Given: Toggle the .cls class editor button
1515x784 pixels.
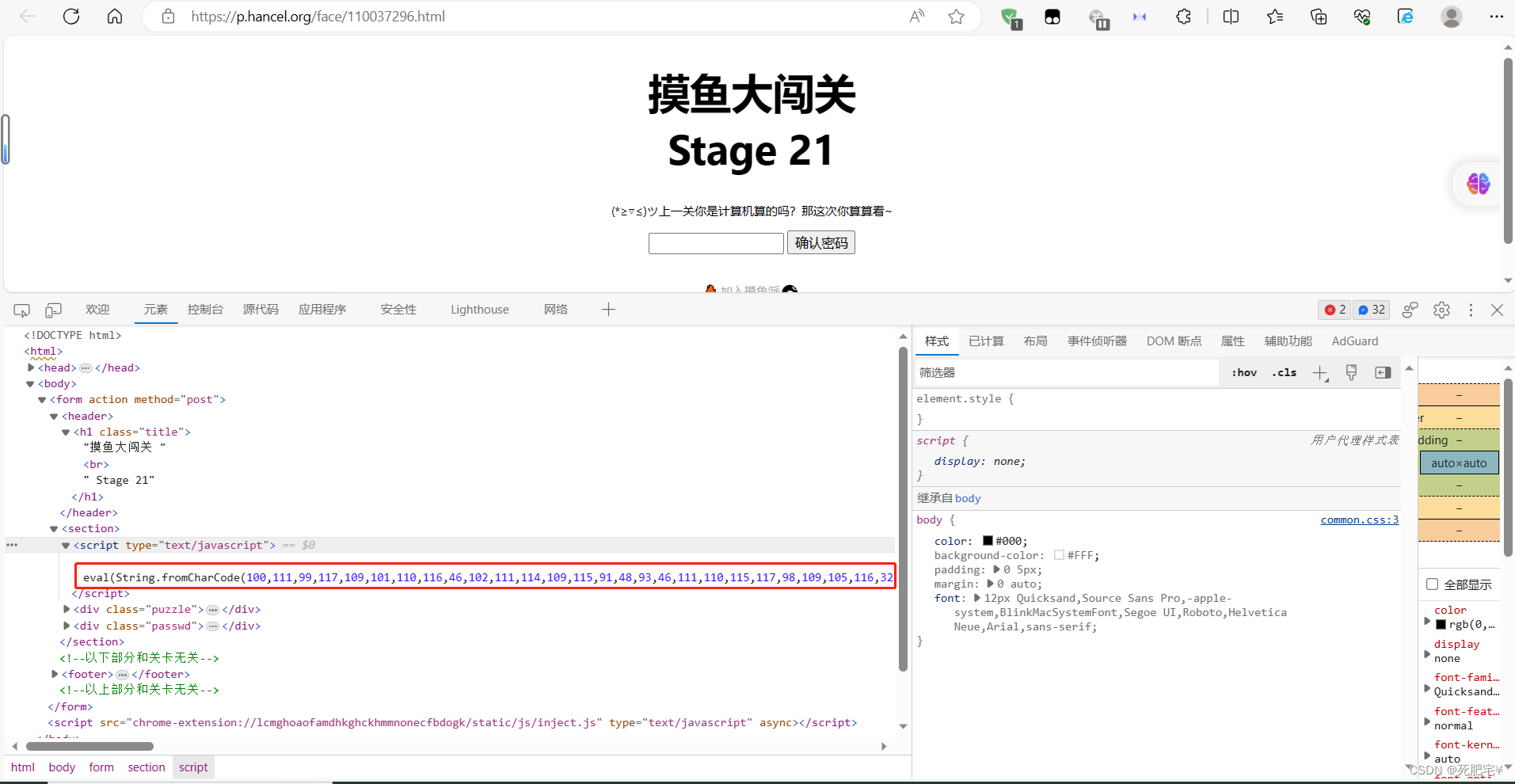Looking at the screenshot, I should click(1284, 373).
